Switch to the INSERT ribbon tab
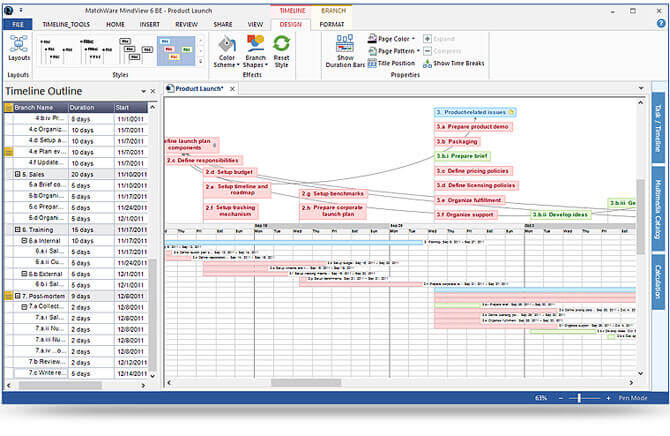This screenshot has height=436, width=670. [150, 24]
